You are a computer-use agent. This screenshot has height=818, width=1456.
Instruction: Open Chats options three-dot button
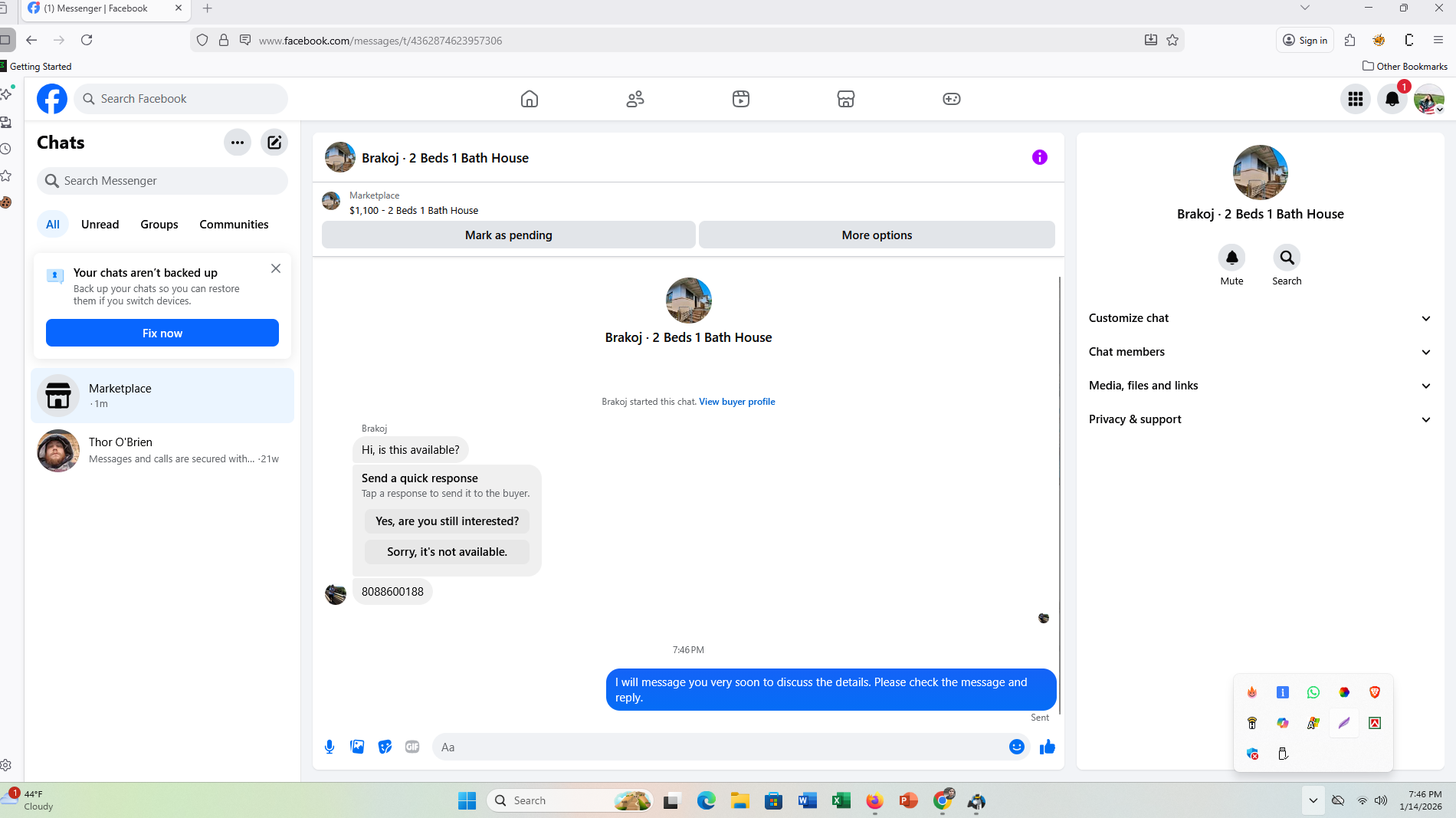[x=238, y=143]
